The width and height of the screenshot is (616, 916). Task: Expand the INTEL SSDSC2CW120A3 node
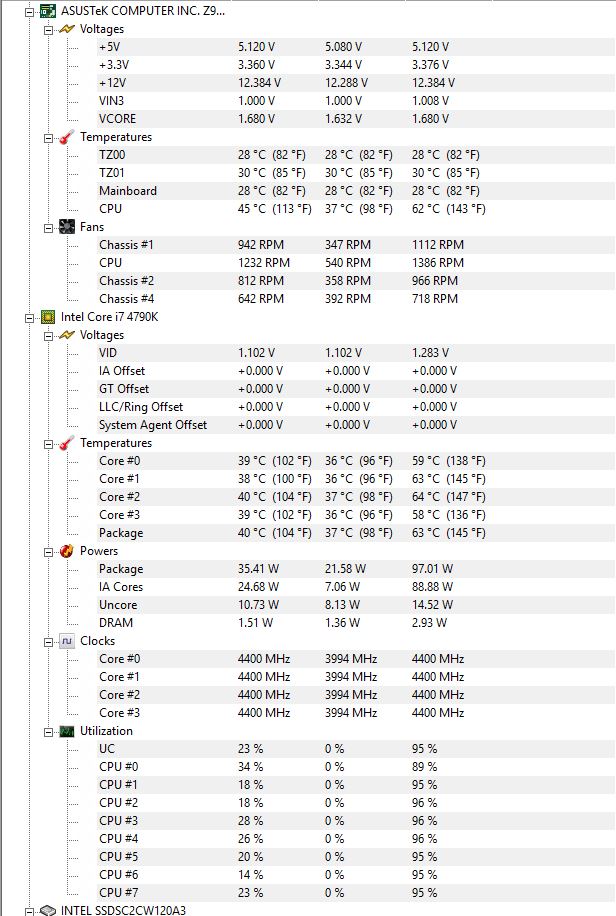(29, 911)
